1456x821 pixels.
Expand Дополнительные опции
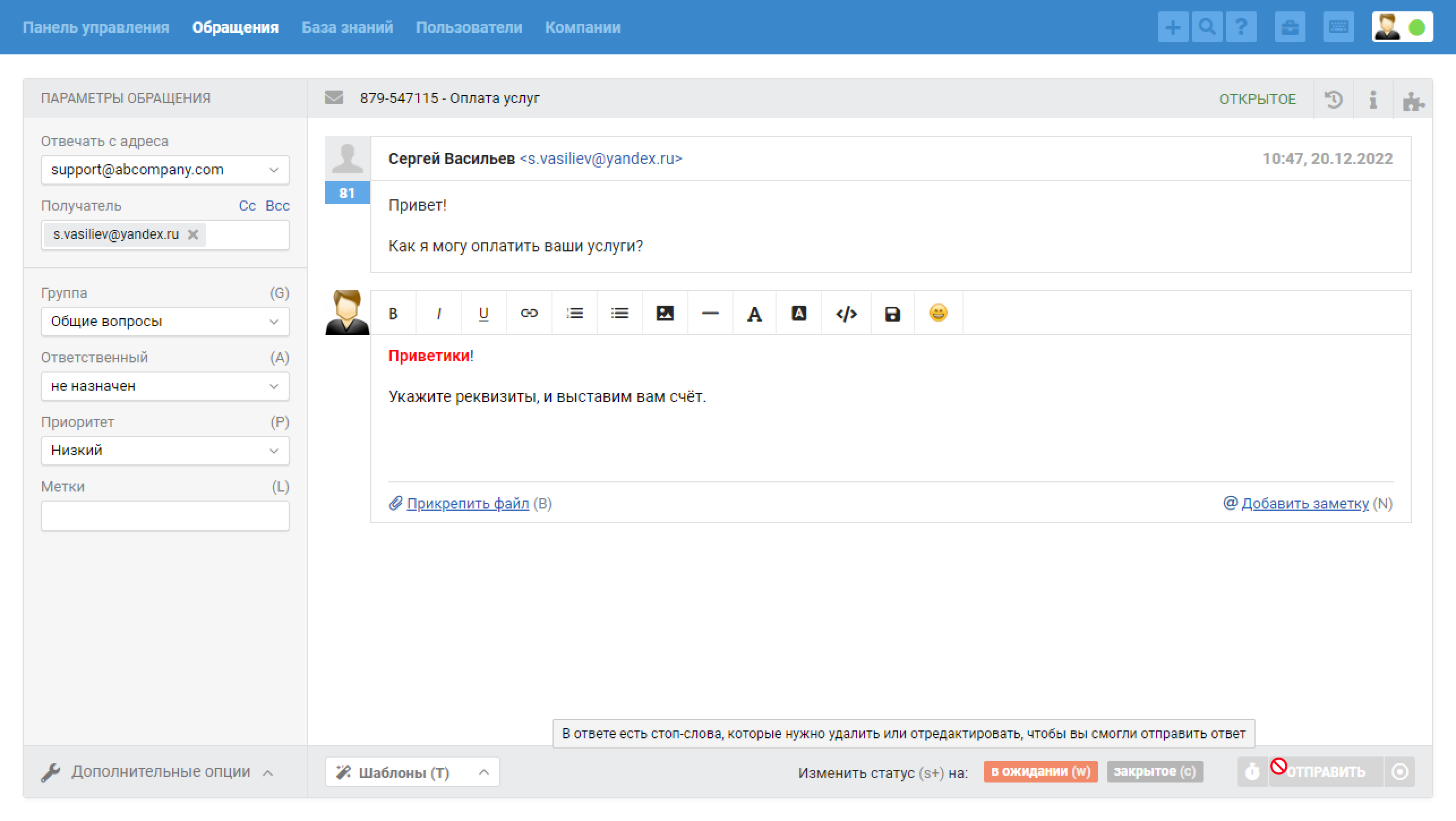click(158, 772)
